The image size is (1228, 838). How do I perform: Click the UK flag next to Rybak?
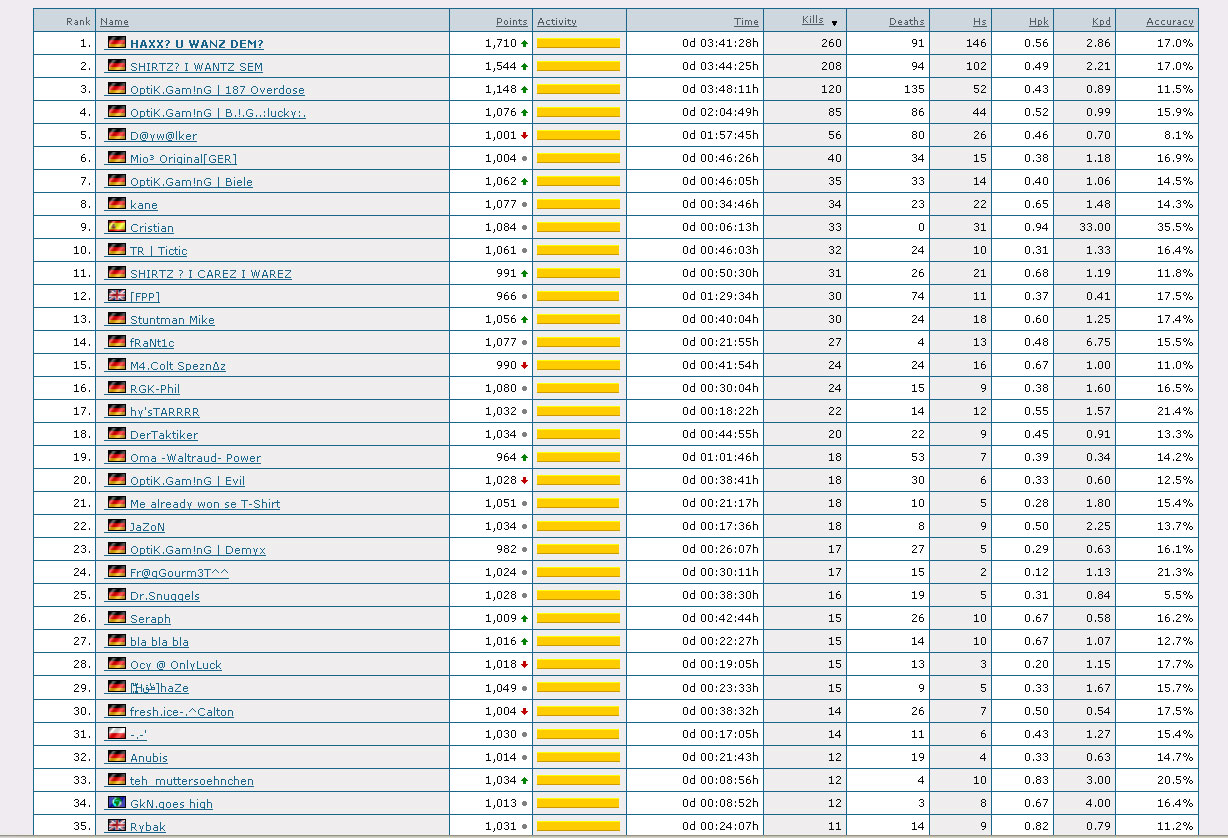(x=116, y=826)
